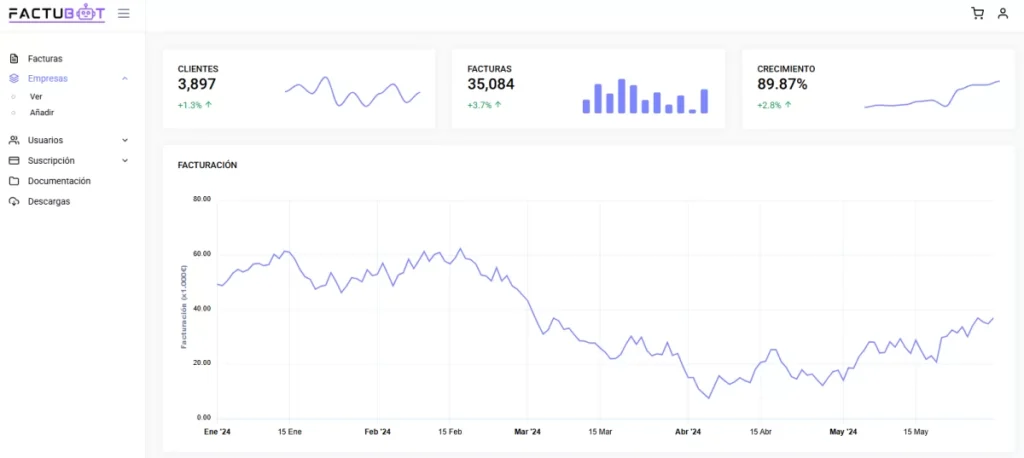Screen dimensions: 1024x458
Task: Click the Facturas document icon
Action: click(14, 59)
